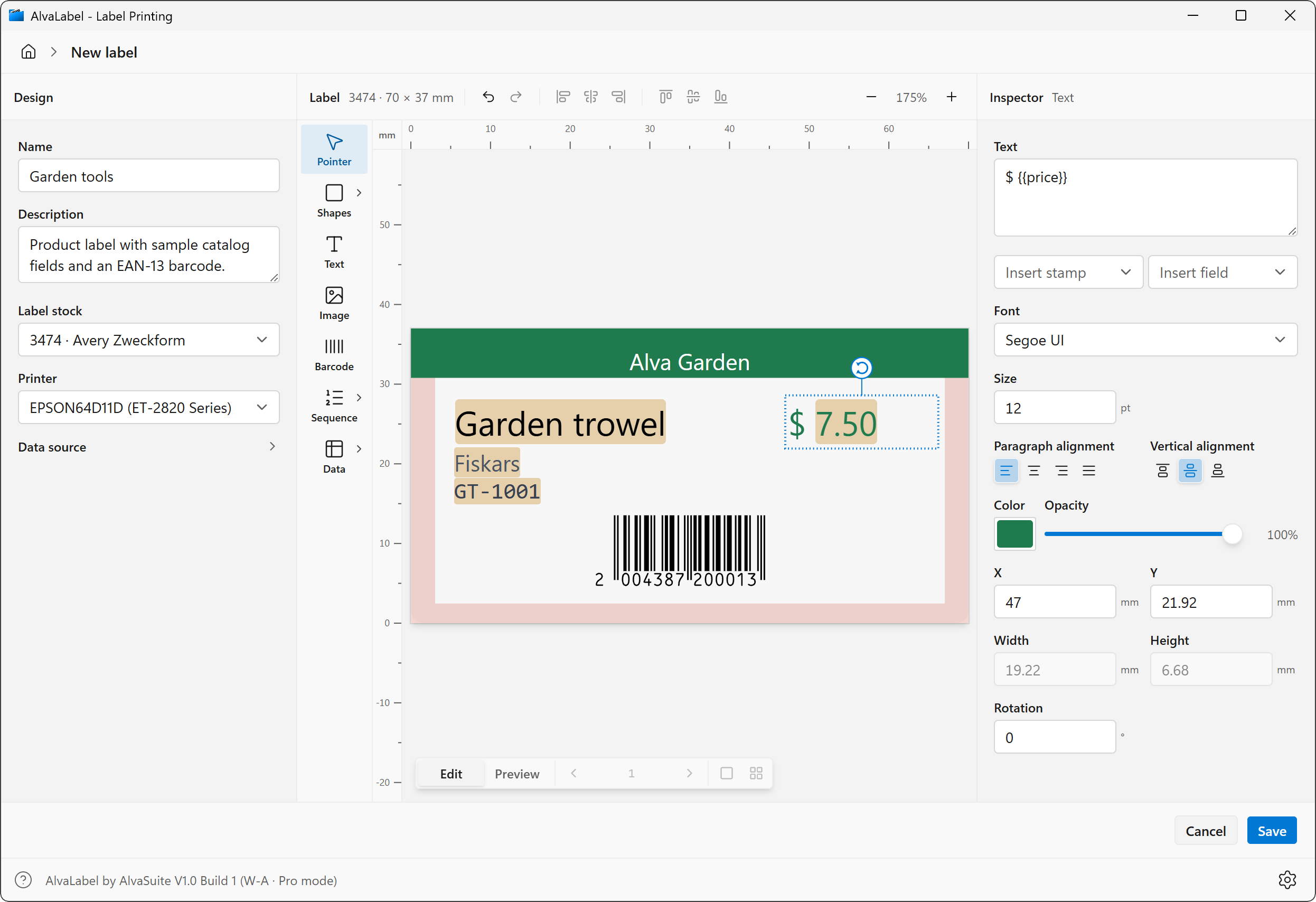Go to next label record
Viewport: 1316px width, 902px height.
(x=689, y=774)
